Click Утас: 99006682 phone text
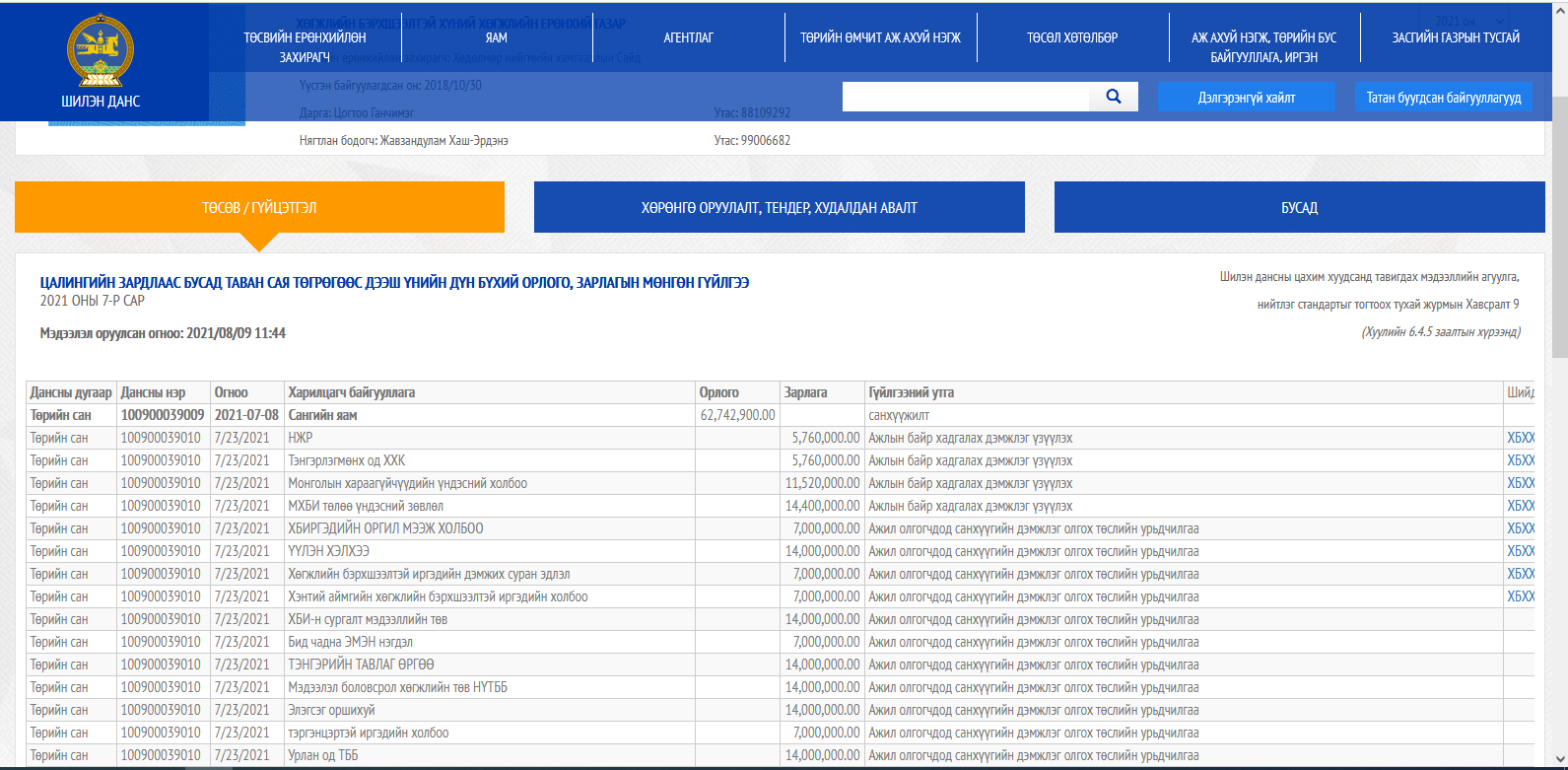The height and width of the screenshot is (770, 1568). [752, 140]
